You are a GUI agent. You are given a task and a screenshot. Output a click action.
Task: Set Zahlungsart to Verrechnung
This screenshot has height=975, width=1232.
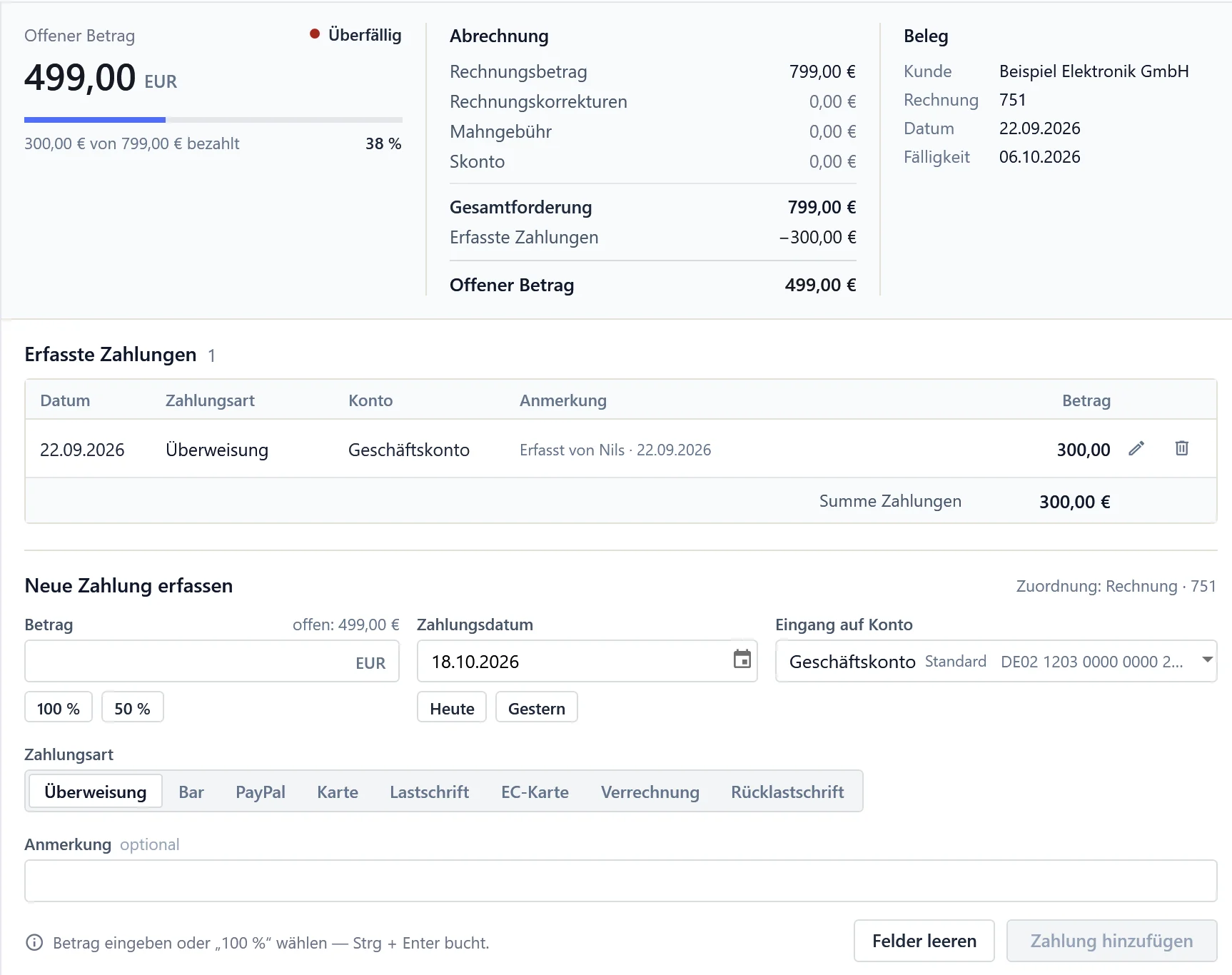650,792
